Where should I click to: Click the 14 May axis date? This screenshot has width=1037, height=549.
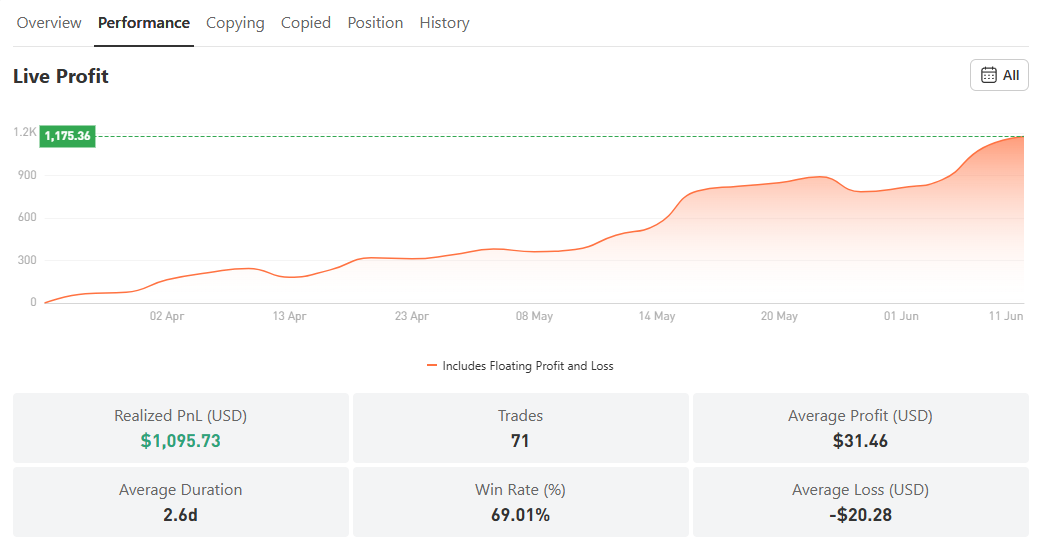tap(657, 316)
